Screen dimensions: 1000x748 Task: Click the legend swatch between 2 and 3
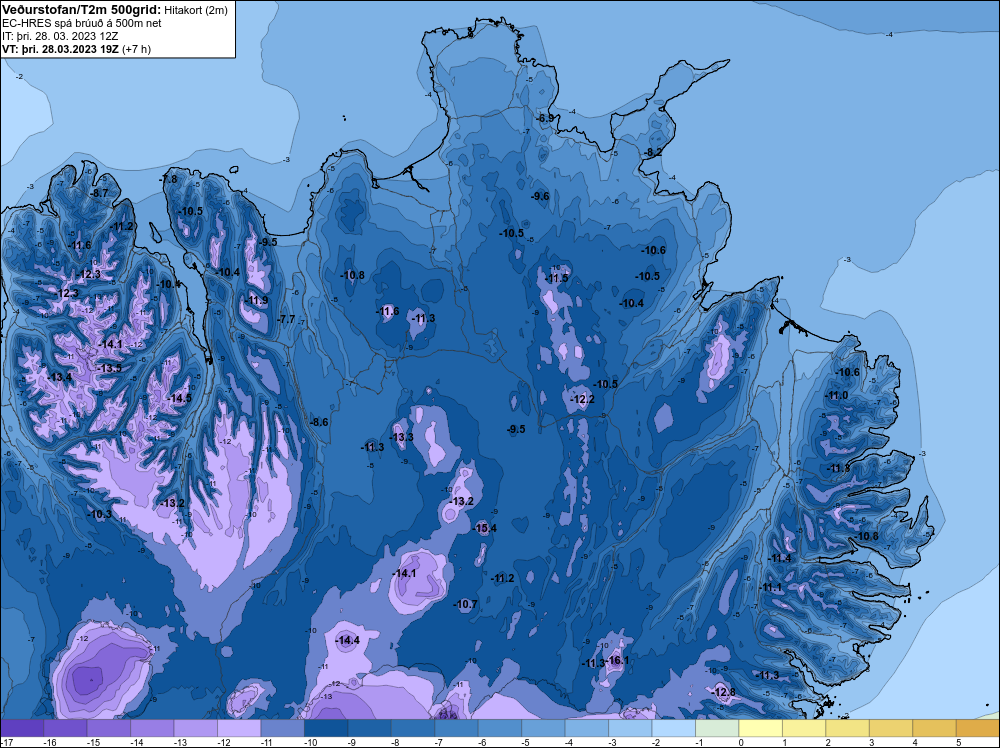[x=846, y=728]
